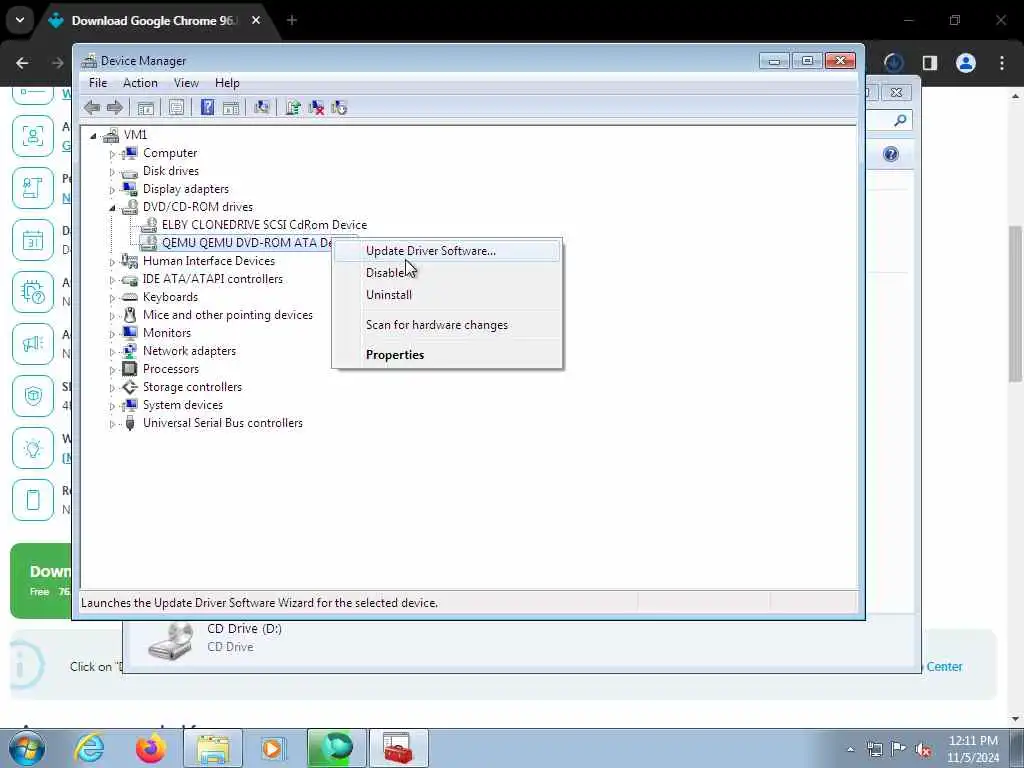The image size is (1024, 768).
Task: Select Mice and other pointing devices item
Action: [x=227, y=315]
